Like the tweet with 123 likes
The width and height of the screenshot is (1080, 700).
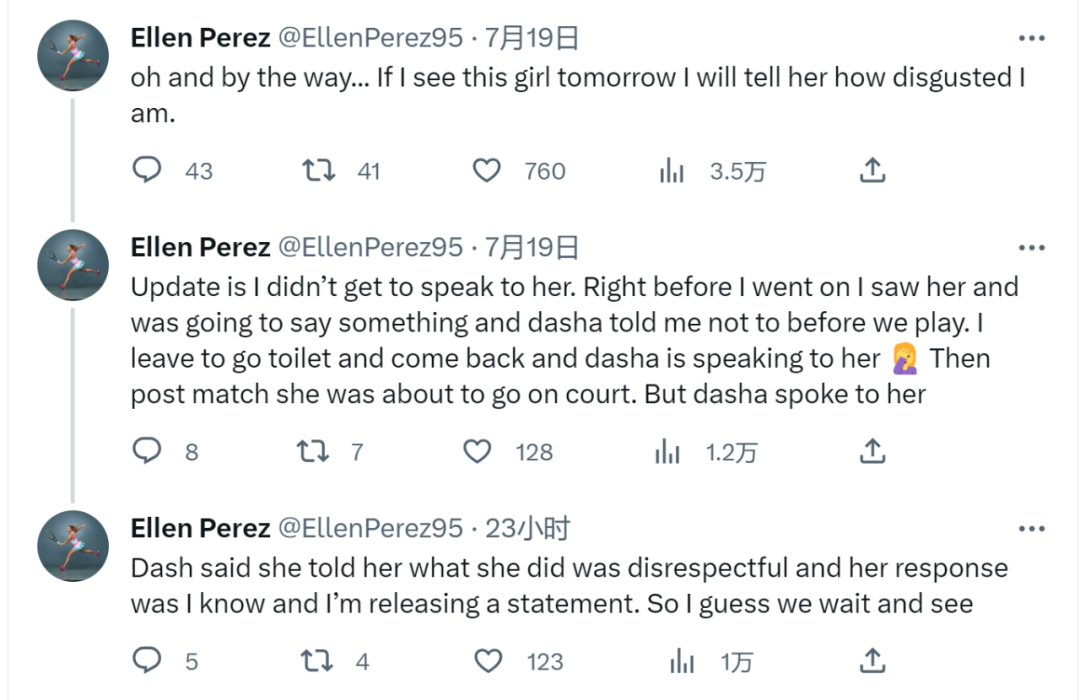487,661
